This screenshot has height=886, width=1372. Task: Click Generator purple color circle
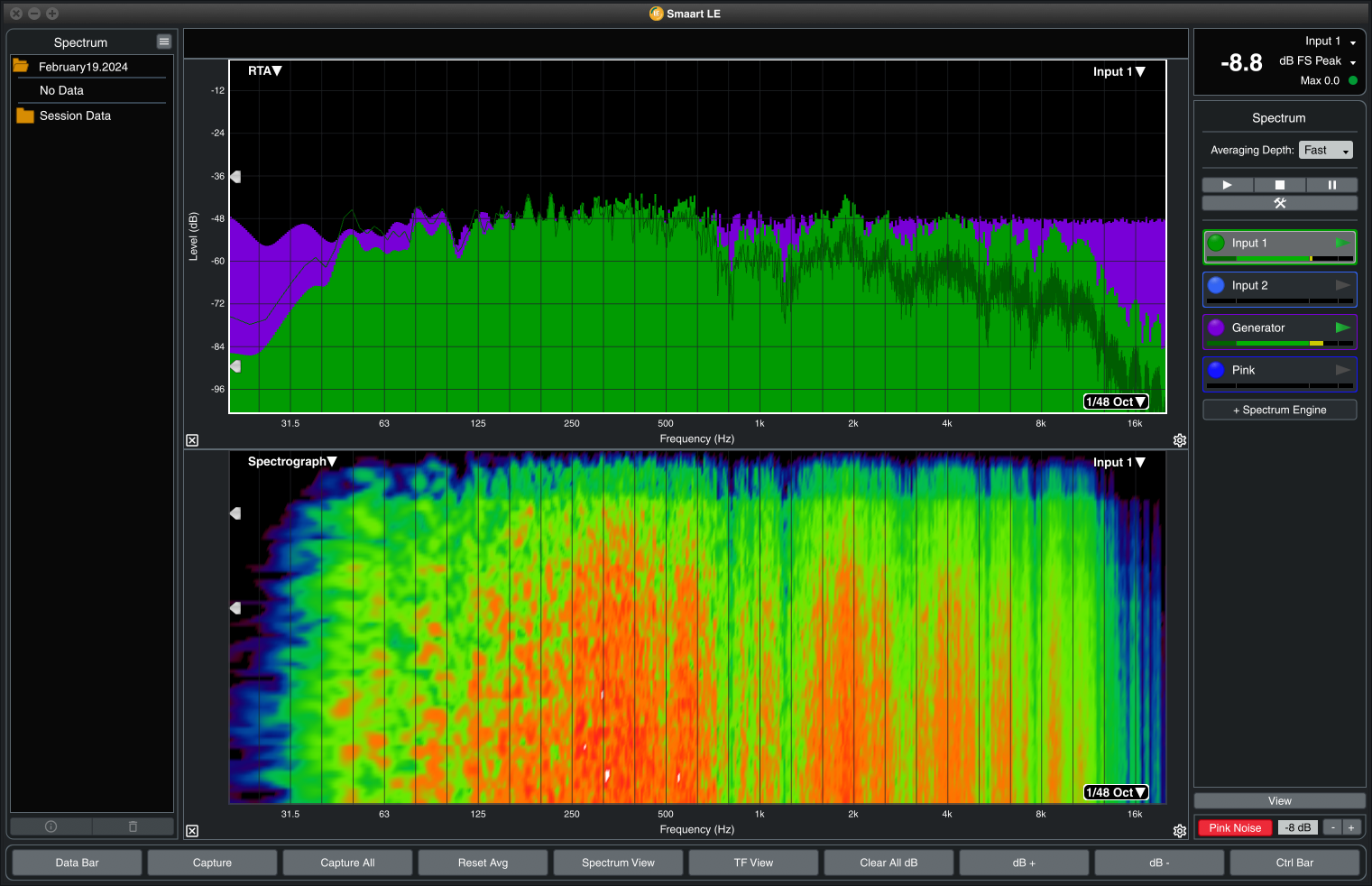(1216, 328)
